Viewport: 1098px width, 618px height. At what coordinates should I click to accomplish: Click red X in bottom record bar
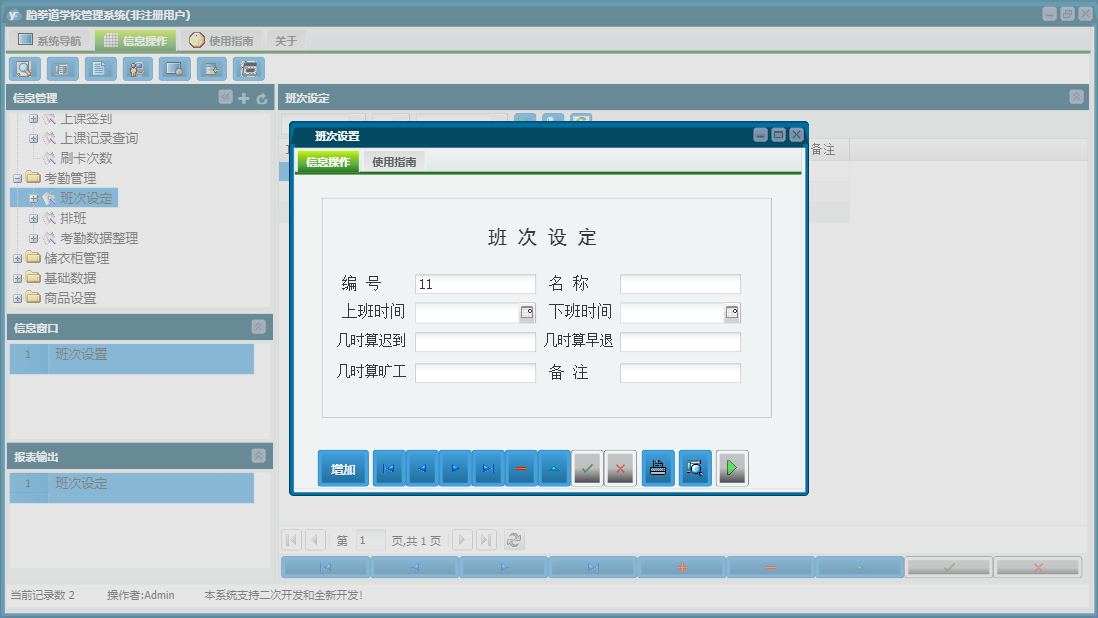[1038, 567]
